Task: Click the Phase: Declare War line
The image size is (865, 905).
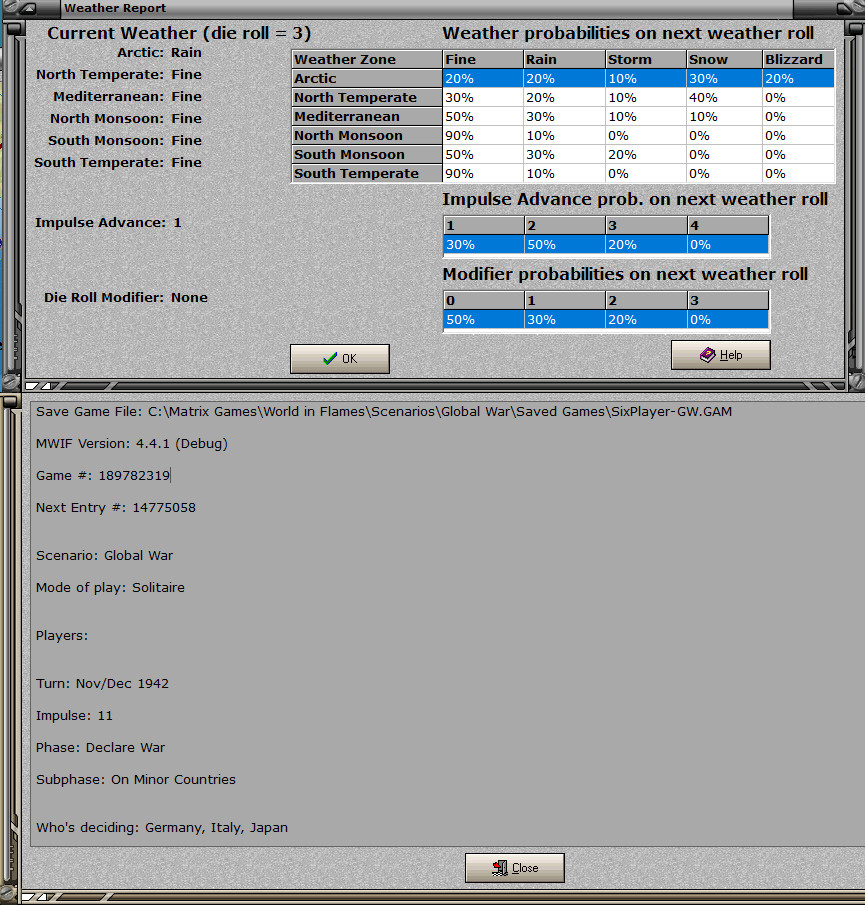Action: coord(100,747)
